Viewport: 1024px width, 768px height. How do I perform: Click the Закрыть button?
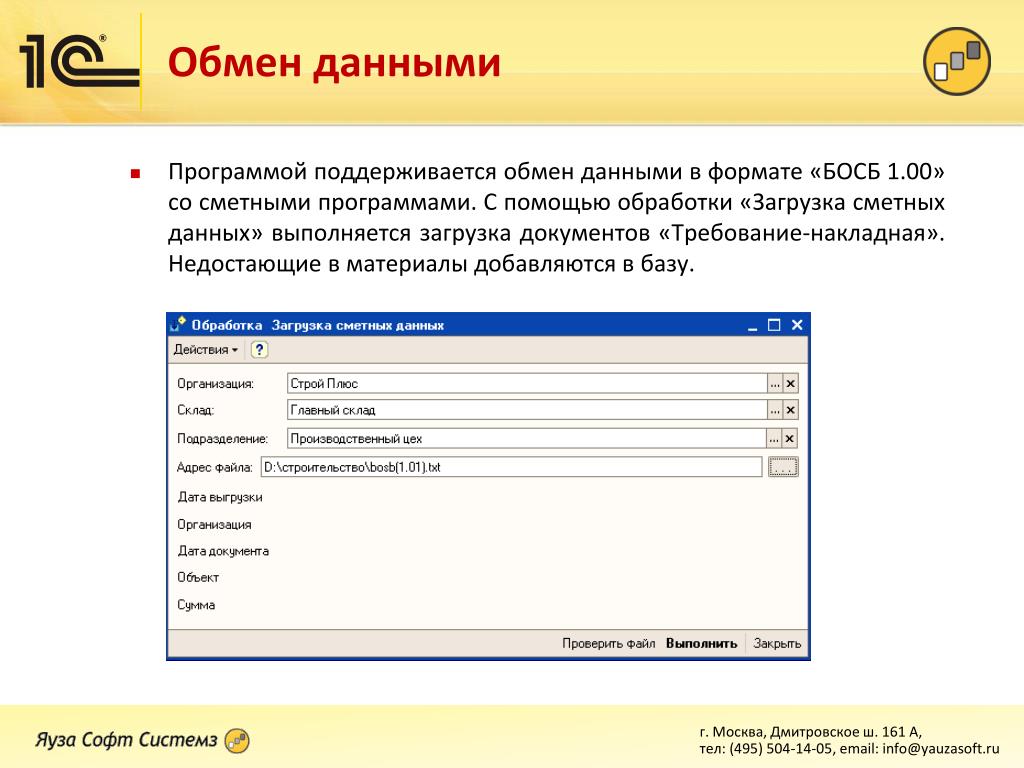coord(776,643)
